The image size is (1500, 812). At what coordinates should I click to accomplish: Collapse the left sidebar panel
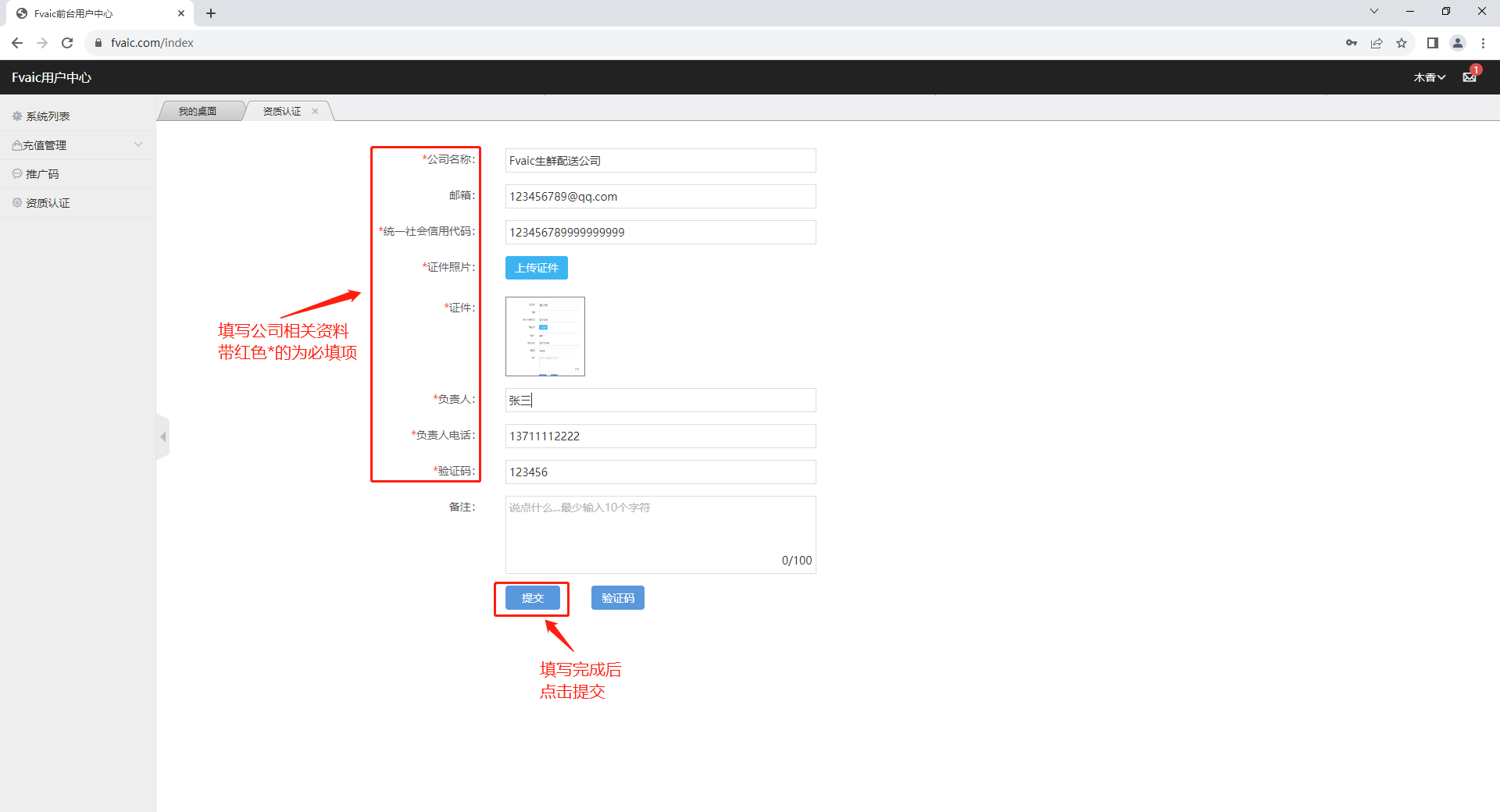[162, 437]
